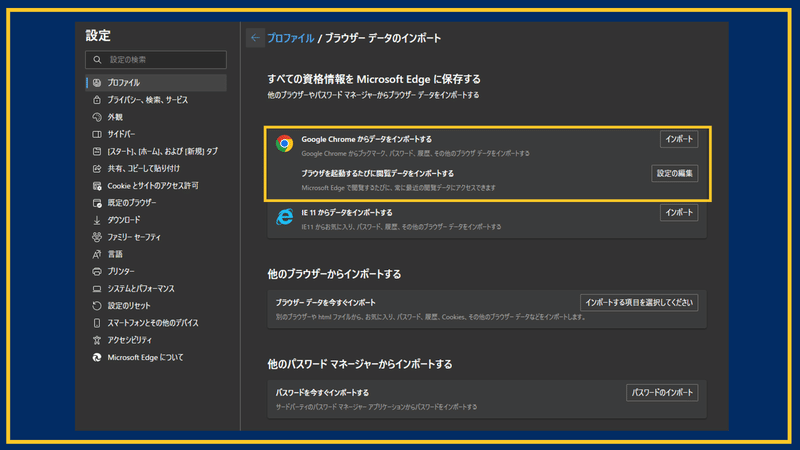Image resolution: width=800 pixels, height=450 pixels.
Task: Click Cookie とサイトのアクセス許可 icon
Action: point(97,186)
